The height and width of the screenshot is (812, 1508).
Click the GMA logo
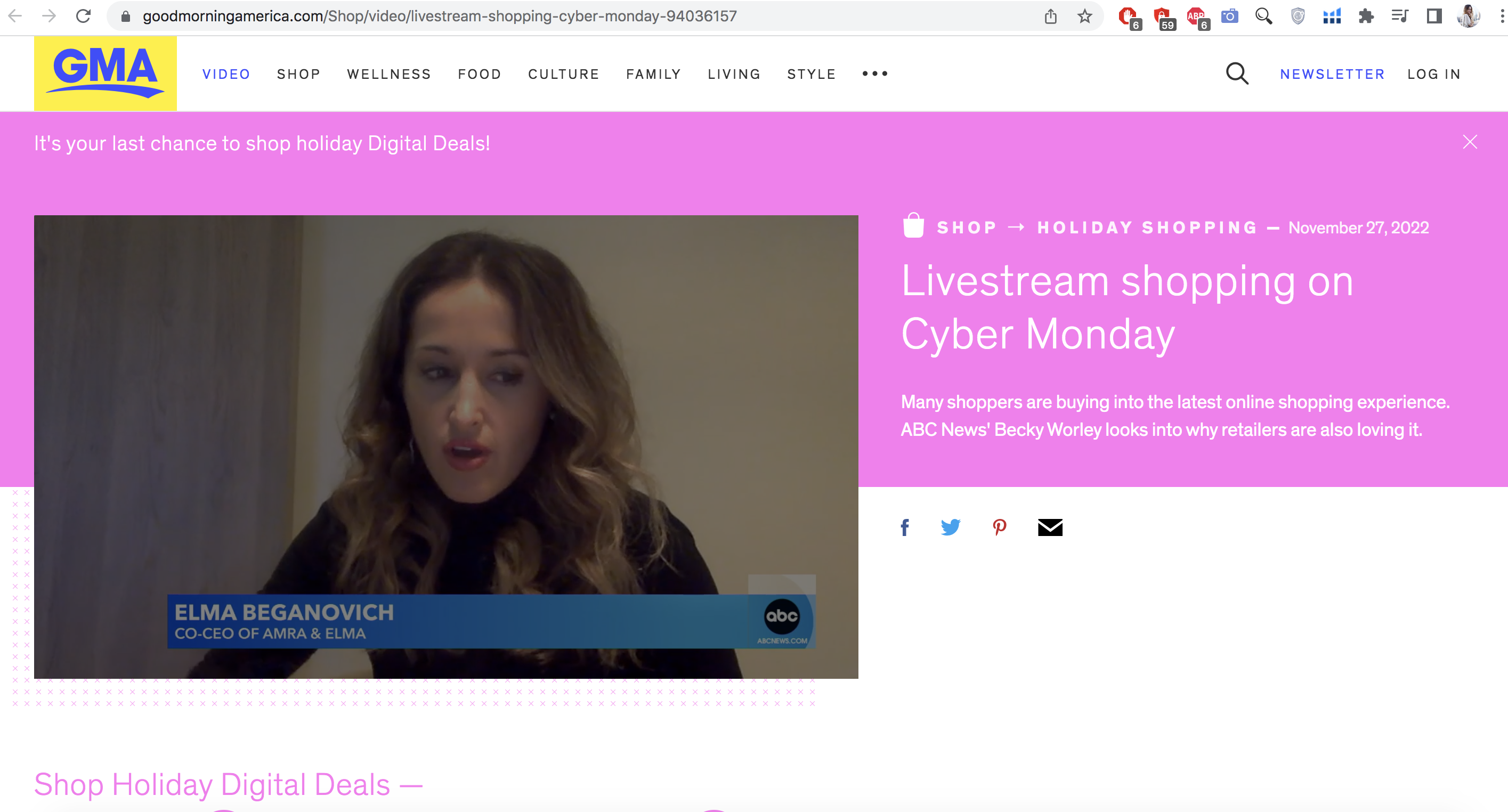tap(106, 73)
